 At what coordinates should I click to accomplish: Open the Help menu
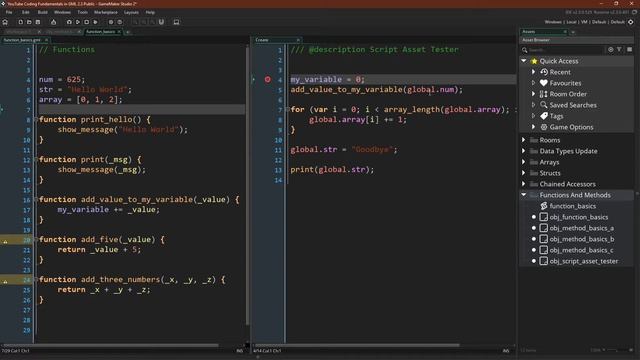150,12
